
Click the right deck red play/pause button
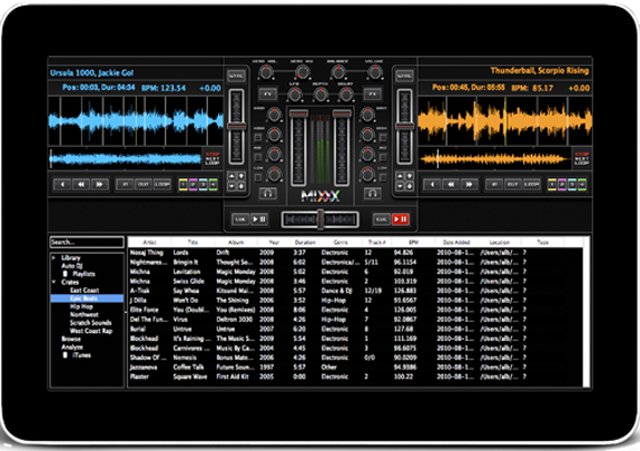point(401,217)
